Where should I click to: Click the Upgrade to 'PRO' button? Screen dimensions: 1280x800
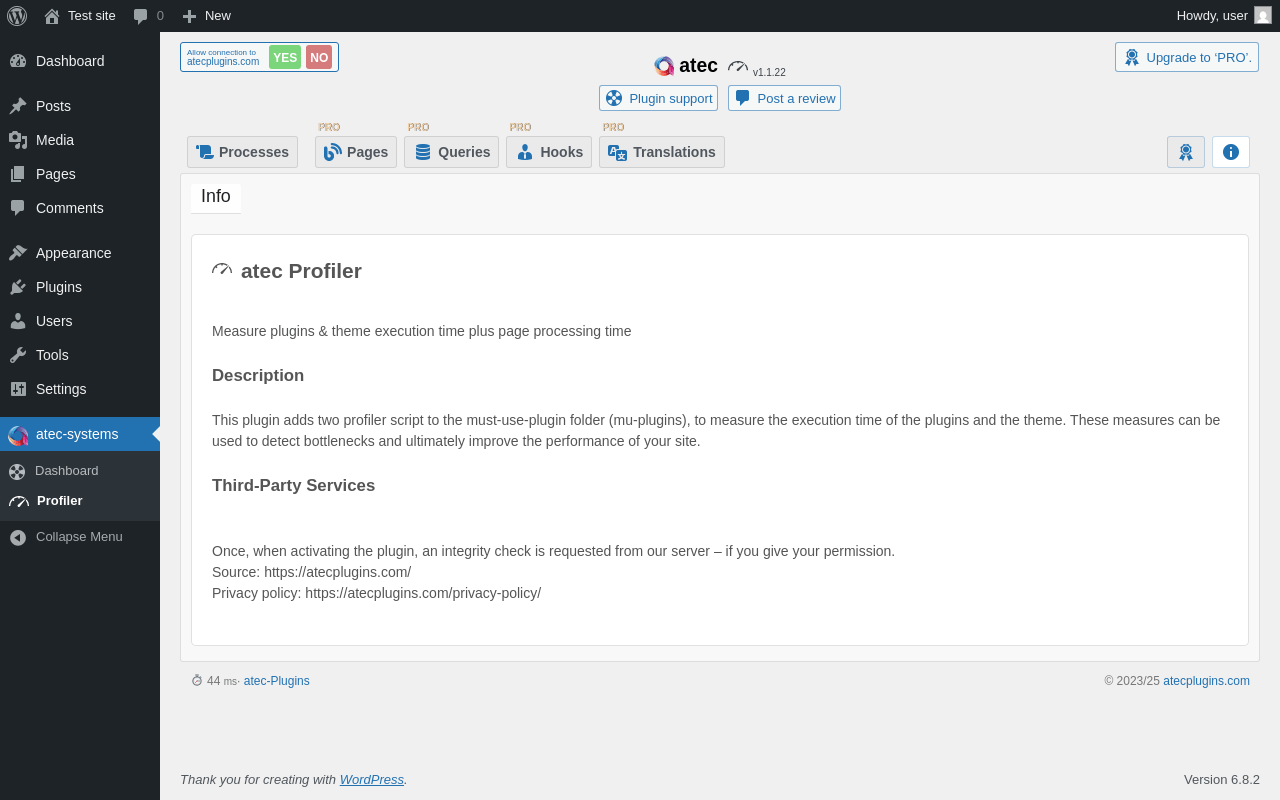(x=1186, y=57)
